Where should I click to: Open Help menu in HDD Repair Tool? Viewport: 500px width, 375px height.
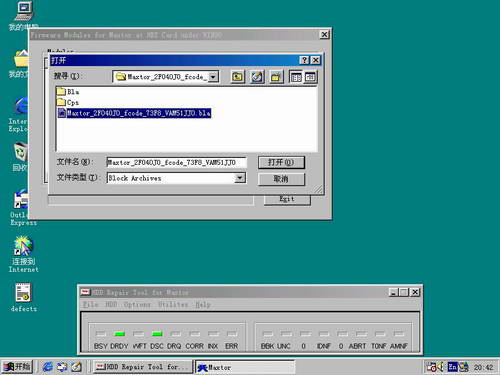click(x=203, y=304)
